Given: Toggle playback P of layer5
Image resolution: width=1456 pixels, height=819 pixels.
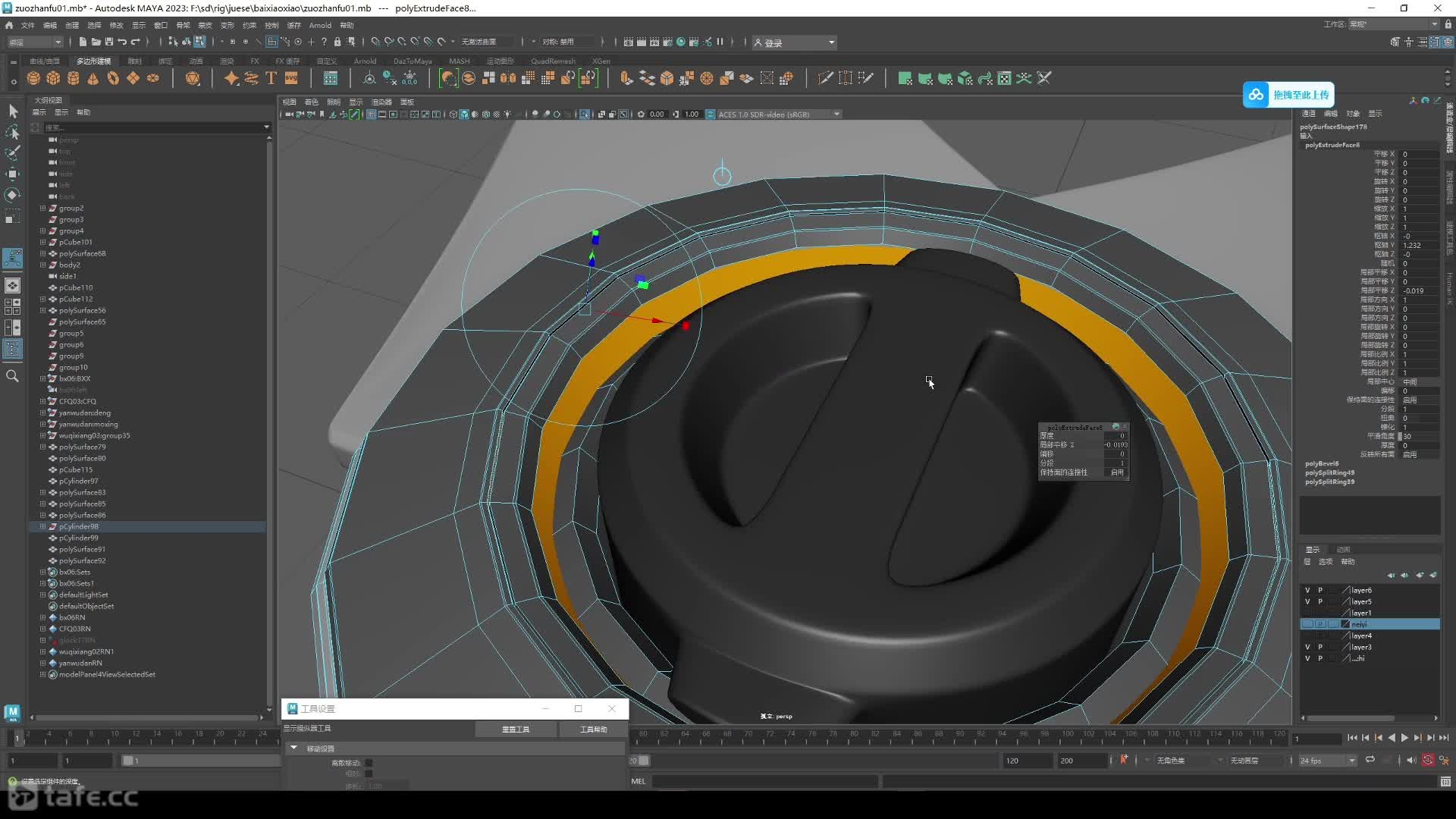Looking at the screenshot, I should pyautogui.click(x=1320, y=601).
